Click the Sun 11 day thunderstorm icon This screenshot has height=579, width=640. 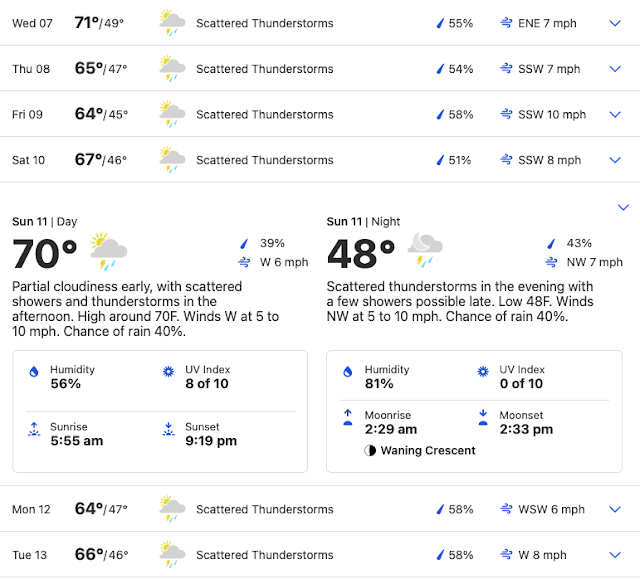(x=108, y=251)
